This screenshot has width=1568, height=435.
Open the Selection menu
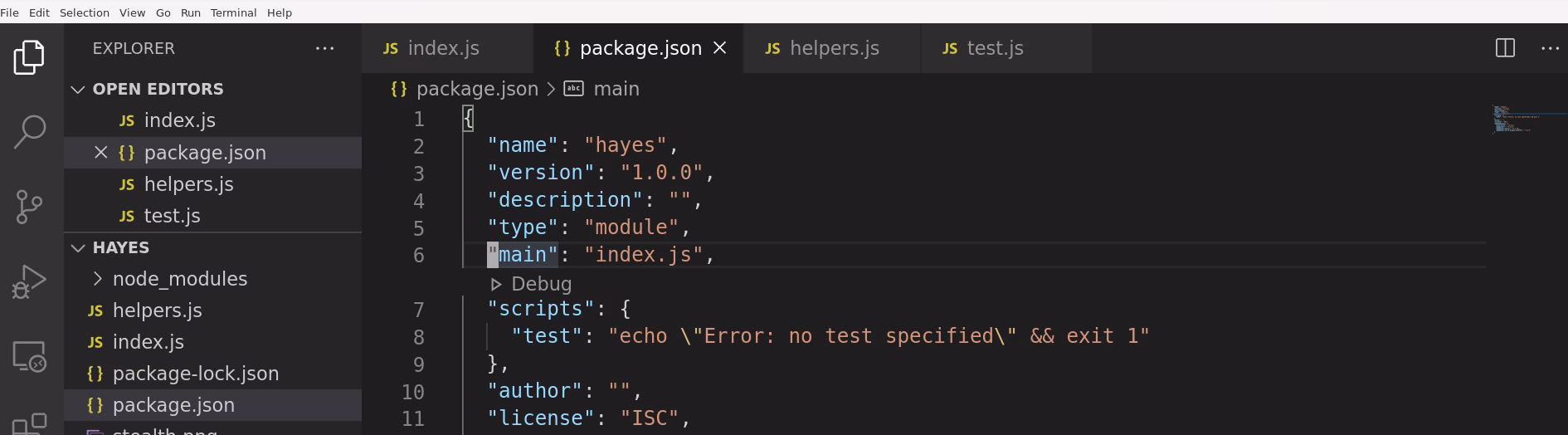(x=85, y=12)
